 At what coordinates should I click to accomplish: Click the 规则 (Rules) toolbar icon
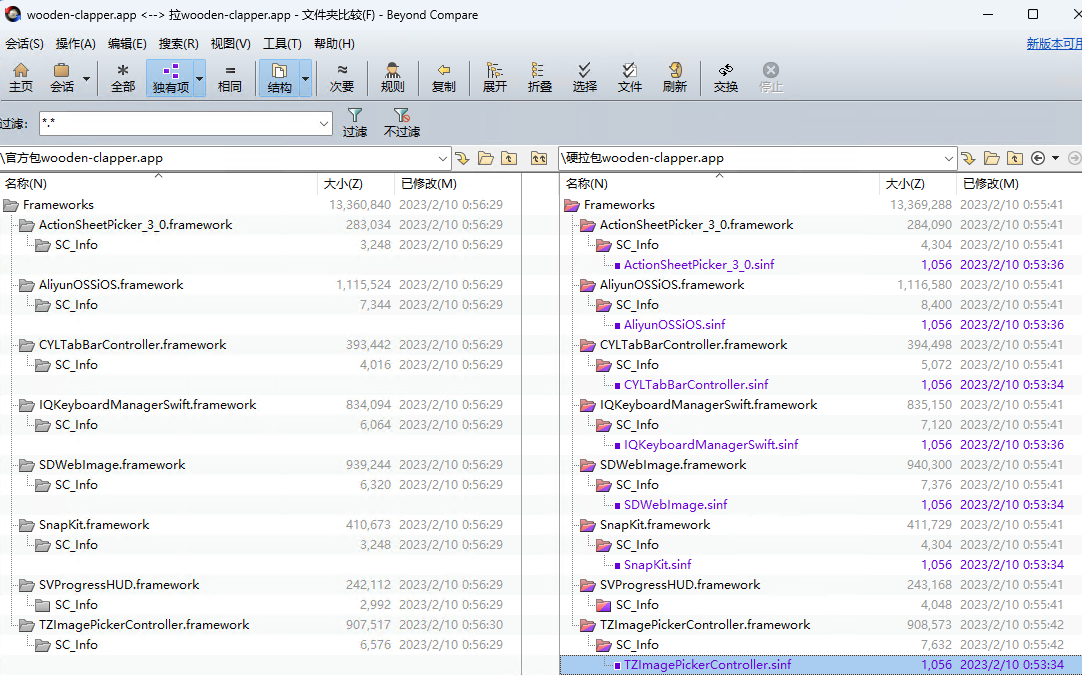tap(392, 77)
